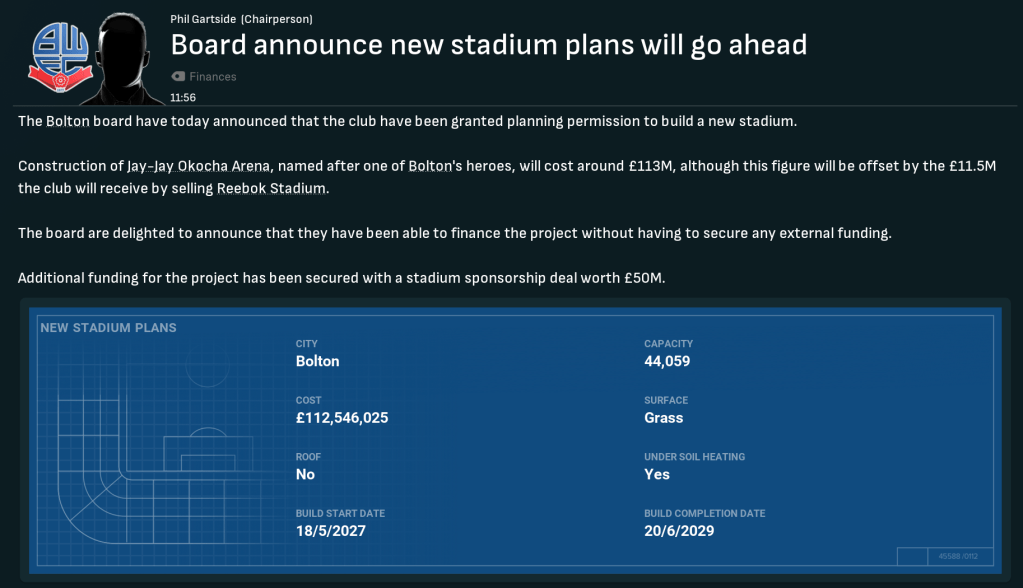Click the 11:56 timestamp
The height and width of the screenshot is (588, 1023).
pos(182,98)
